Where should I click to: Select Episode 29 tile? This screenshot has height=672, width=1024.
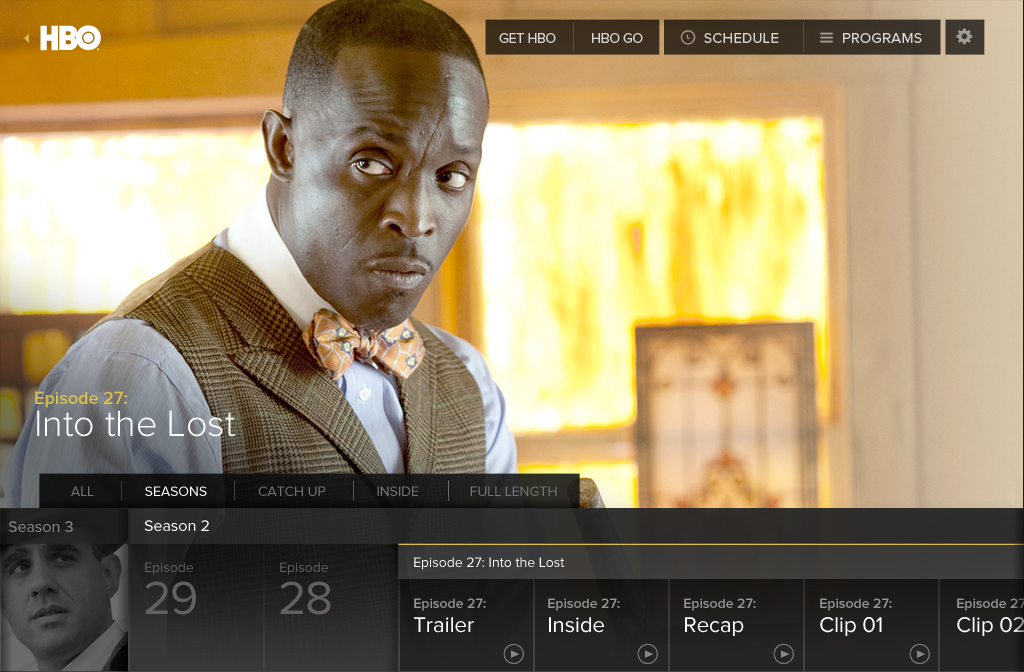[x=197, y=608]
